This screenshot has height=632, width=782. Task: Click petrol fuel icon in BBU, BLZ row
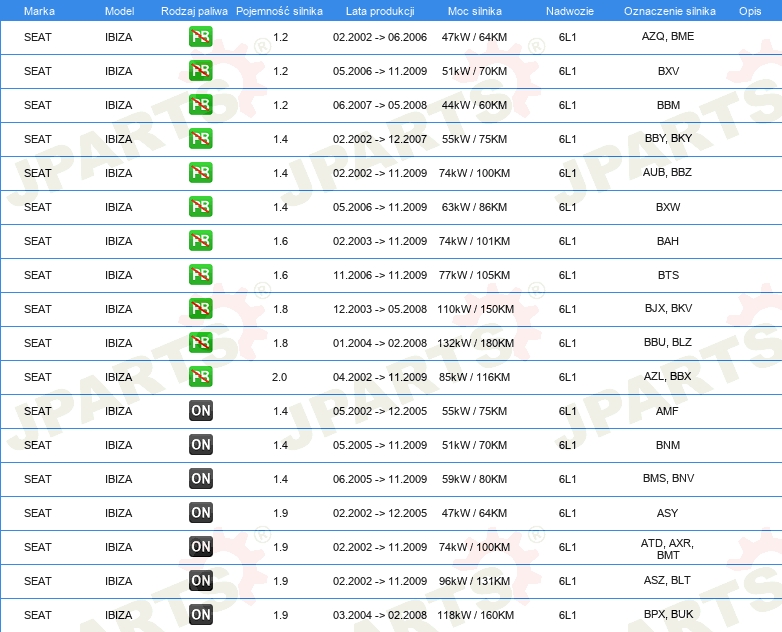point(200,342)
